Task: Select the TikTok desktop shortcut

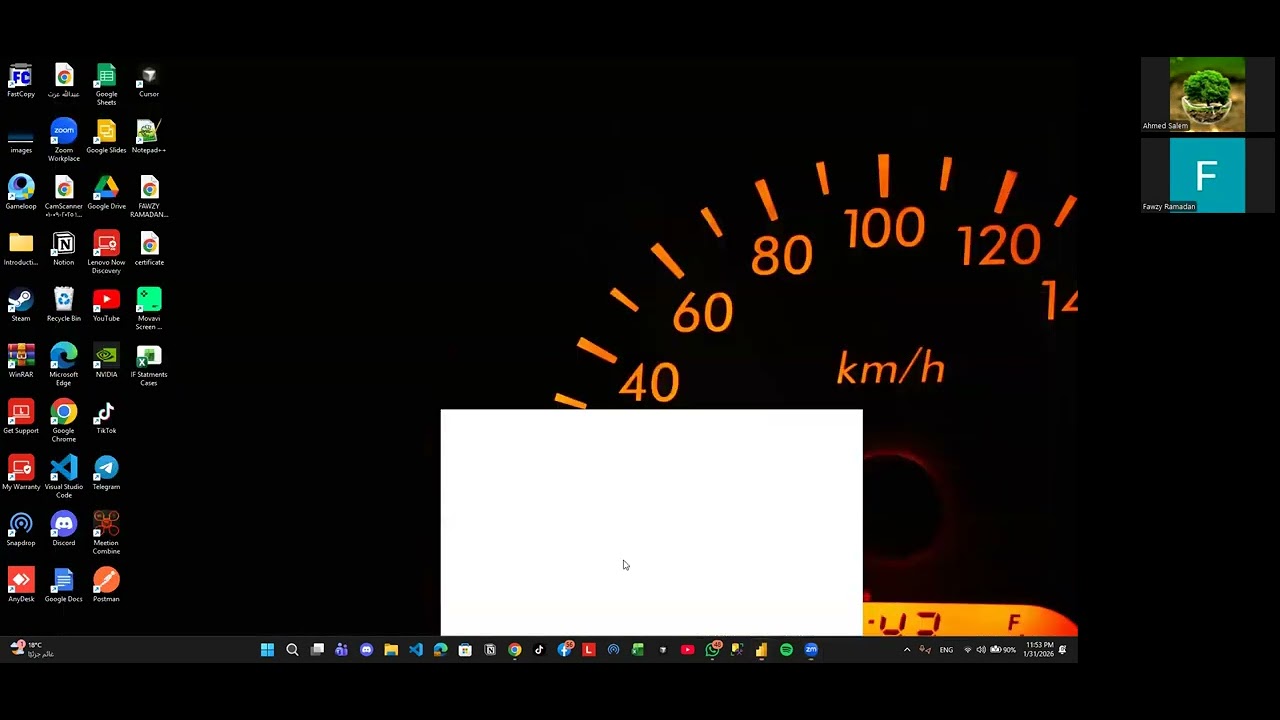Action: click(106, 418)
